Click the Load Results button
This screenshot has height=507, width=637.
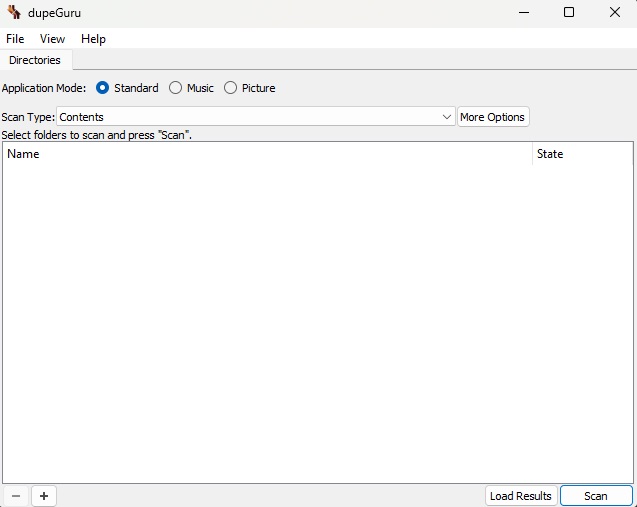(520, 496)
